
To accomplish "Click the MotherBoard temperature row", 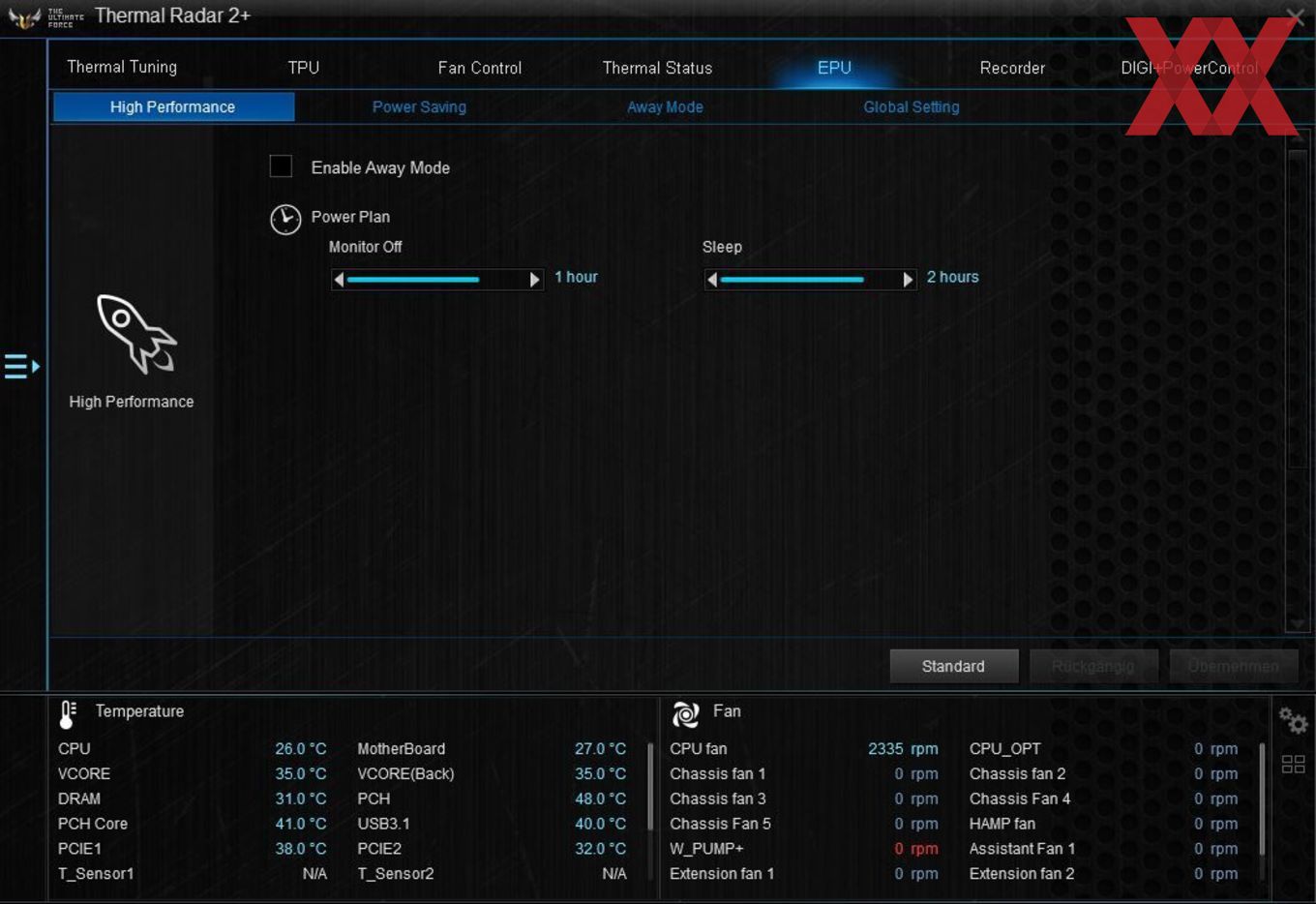I will coord(492,748).
